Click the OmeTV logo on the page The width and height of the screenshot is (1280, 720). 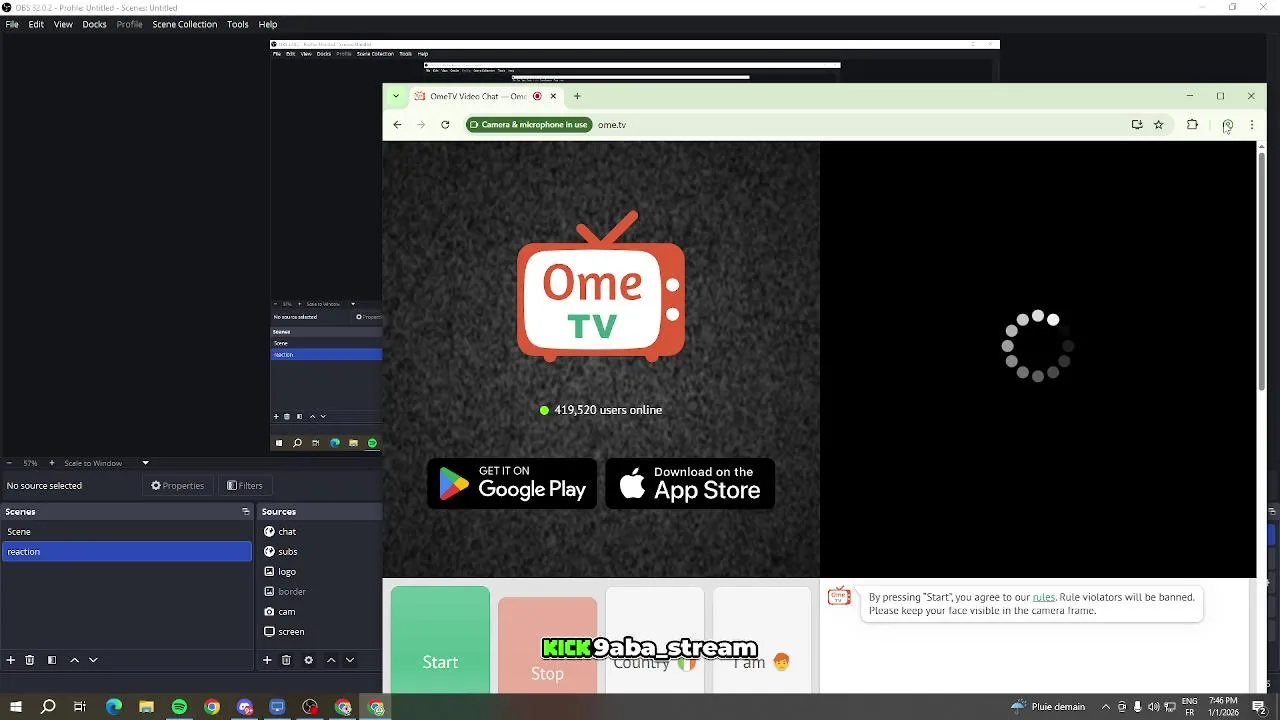601,287
